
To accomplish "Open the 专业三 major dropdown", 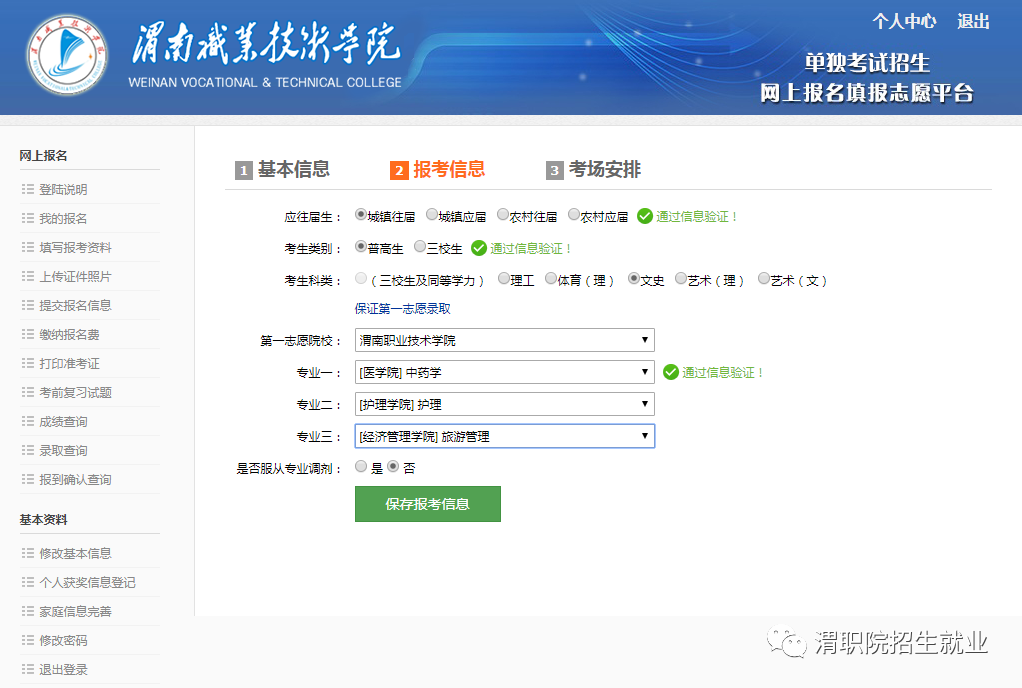I will click(504, 436).
